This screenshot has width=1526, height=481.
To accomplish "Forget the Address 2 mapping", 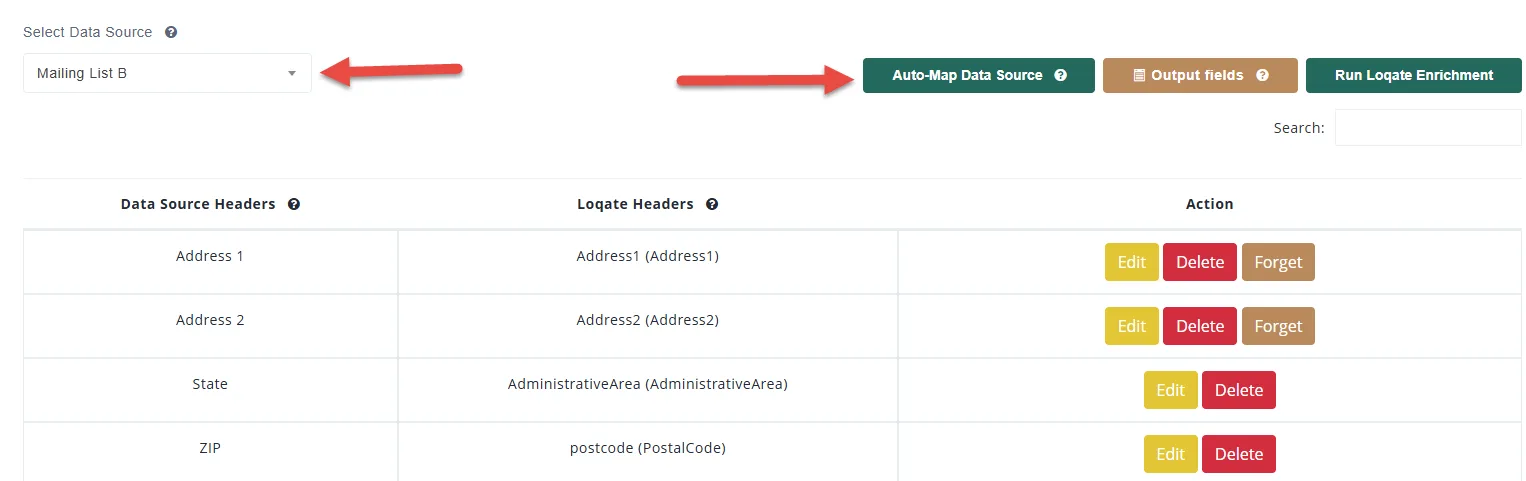I will click(x=1278, y=326).
